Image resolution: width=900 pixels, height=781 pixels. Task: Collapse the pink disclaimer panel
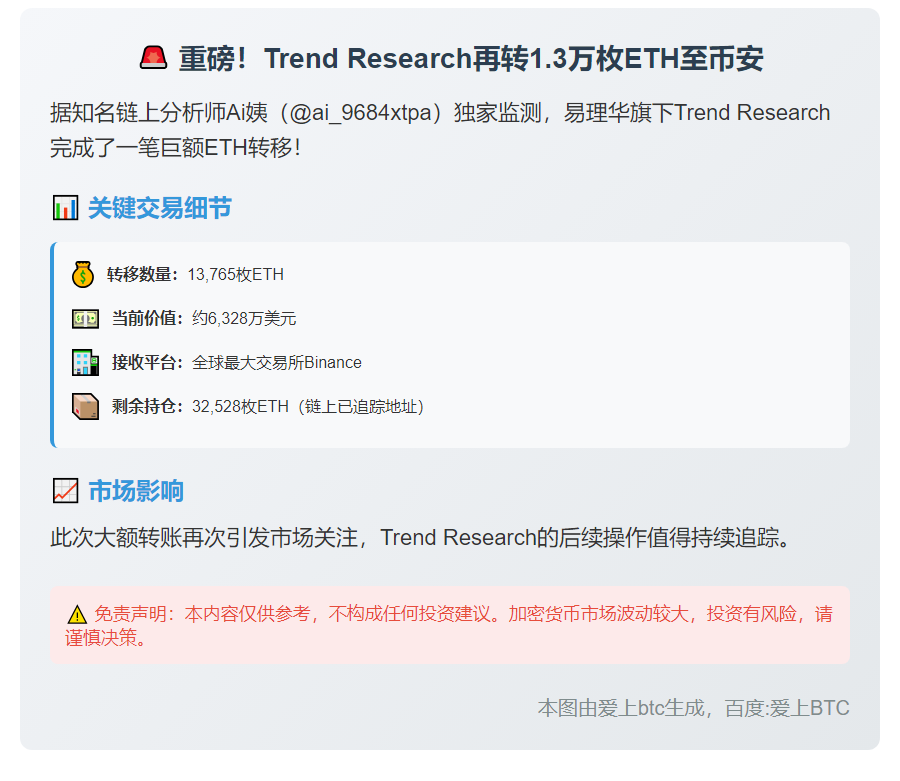450,624
